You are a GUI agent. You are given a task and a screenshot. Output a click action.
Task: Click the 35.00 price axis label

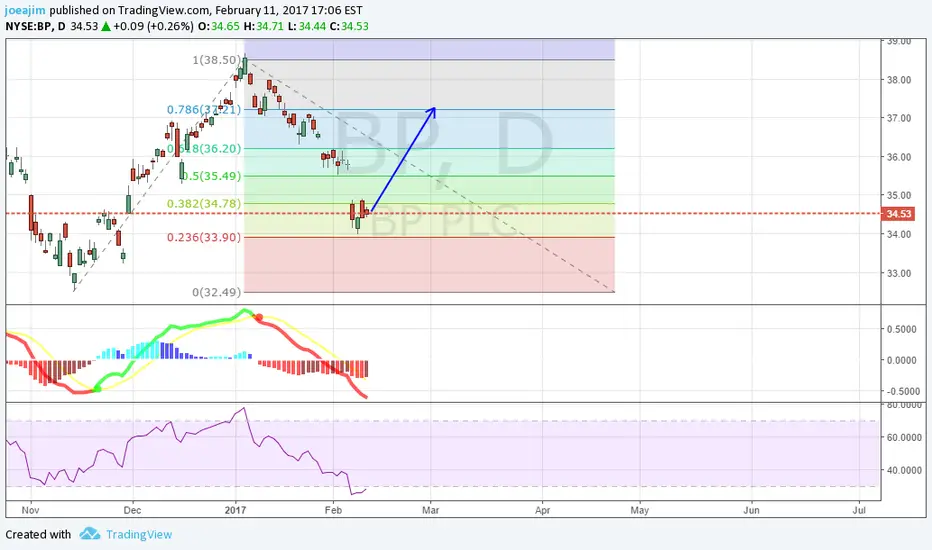click(899, 195)
